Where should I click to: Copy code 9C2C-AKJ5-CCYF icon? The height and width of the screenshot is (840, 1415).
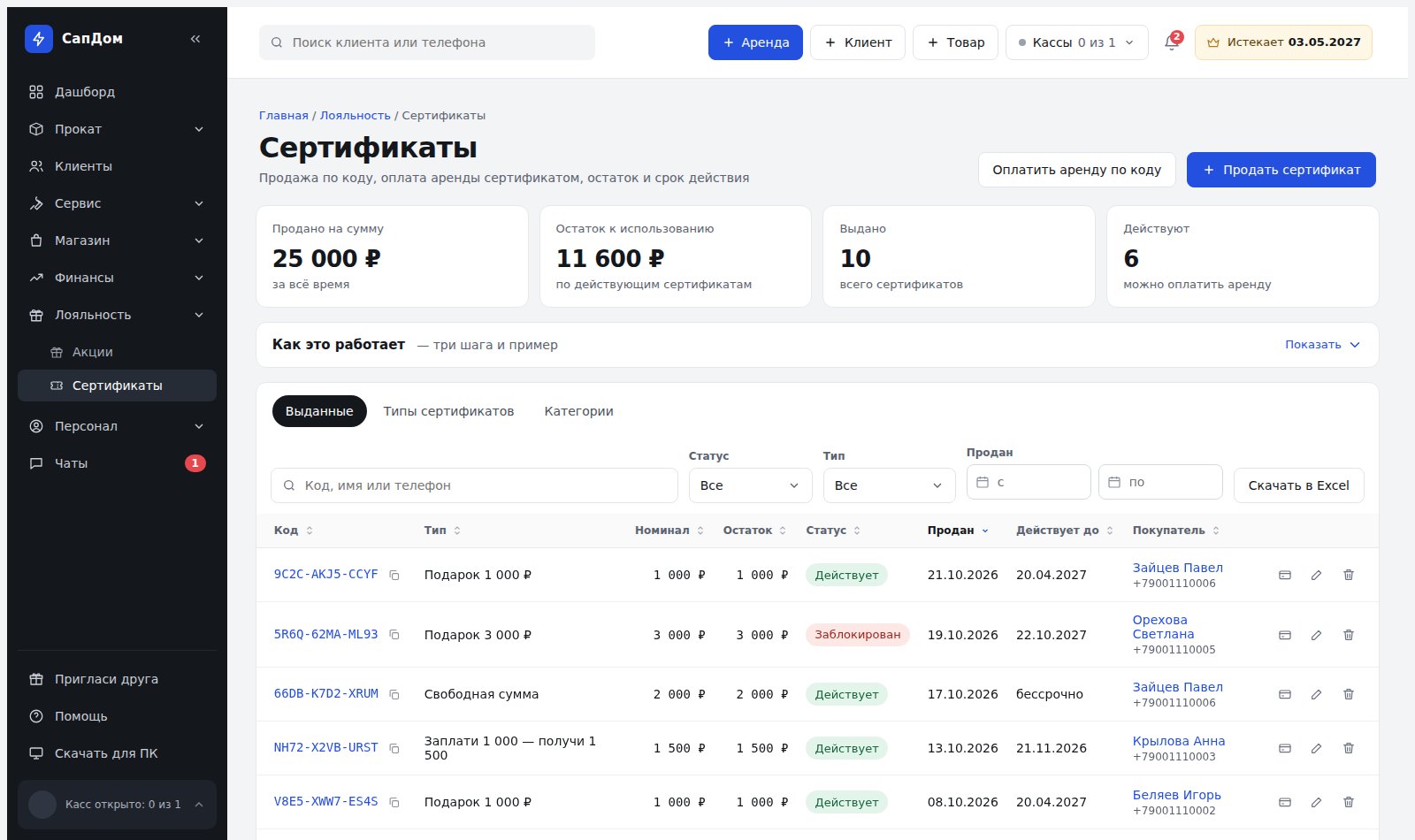coord(394,576)
